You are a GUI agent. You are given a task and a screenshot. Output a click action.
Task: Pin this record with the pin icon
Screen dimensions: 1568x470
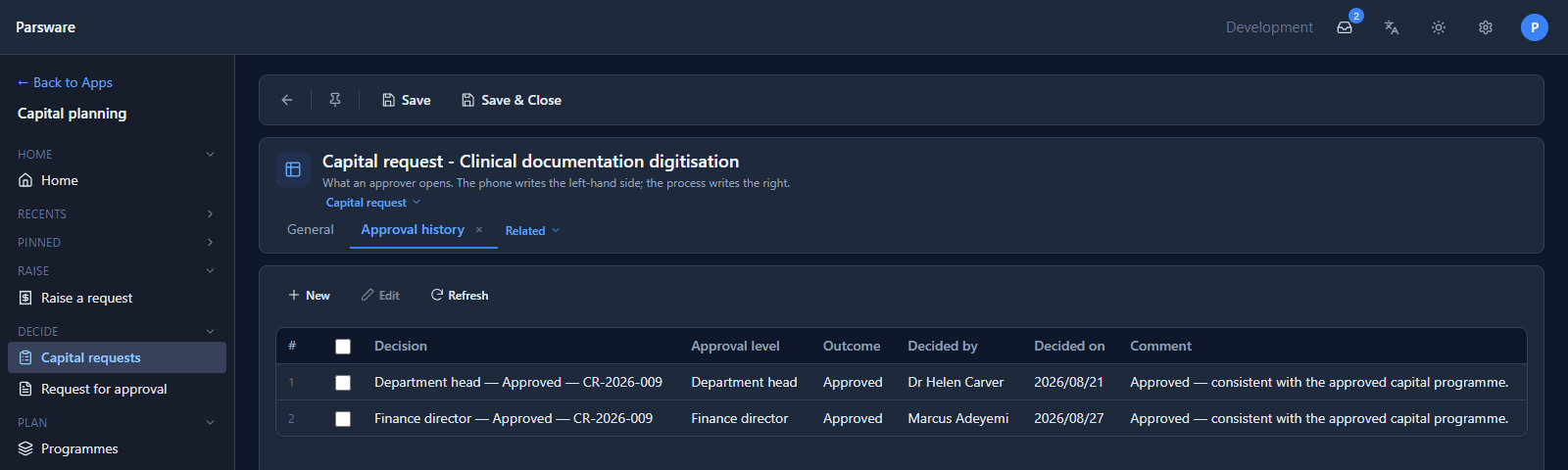click(x=335, y=100)
